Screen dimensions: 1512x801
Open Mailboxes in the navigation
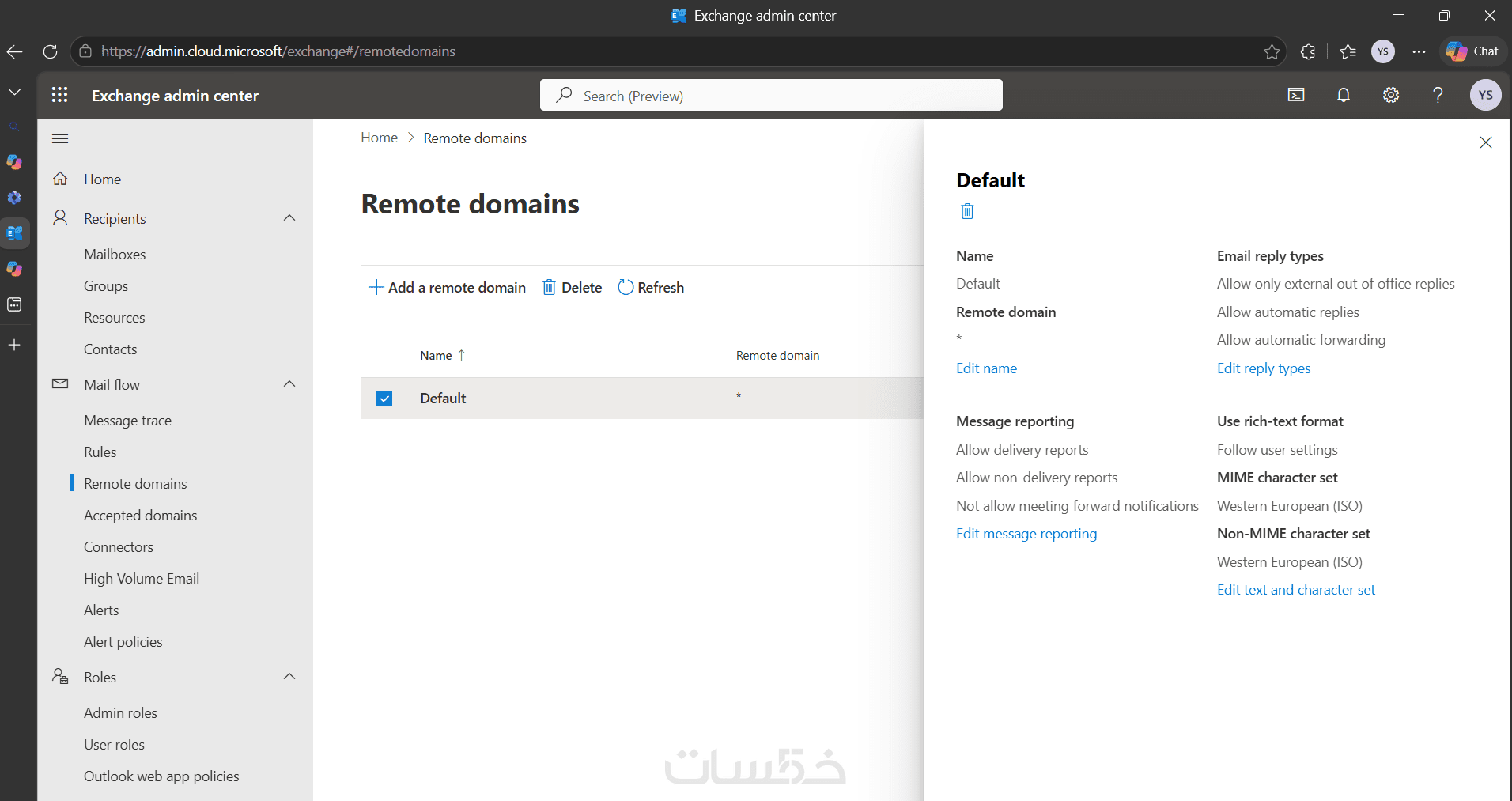[115, 255]
